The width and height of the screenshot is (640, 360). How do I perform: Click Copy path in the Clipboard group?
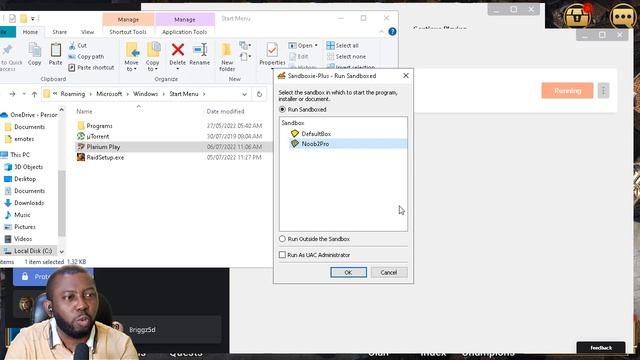pyautogui.click(x=86, y=56)
